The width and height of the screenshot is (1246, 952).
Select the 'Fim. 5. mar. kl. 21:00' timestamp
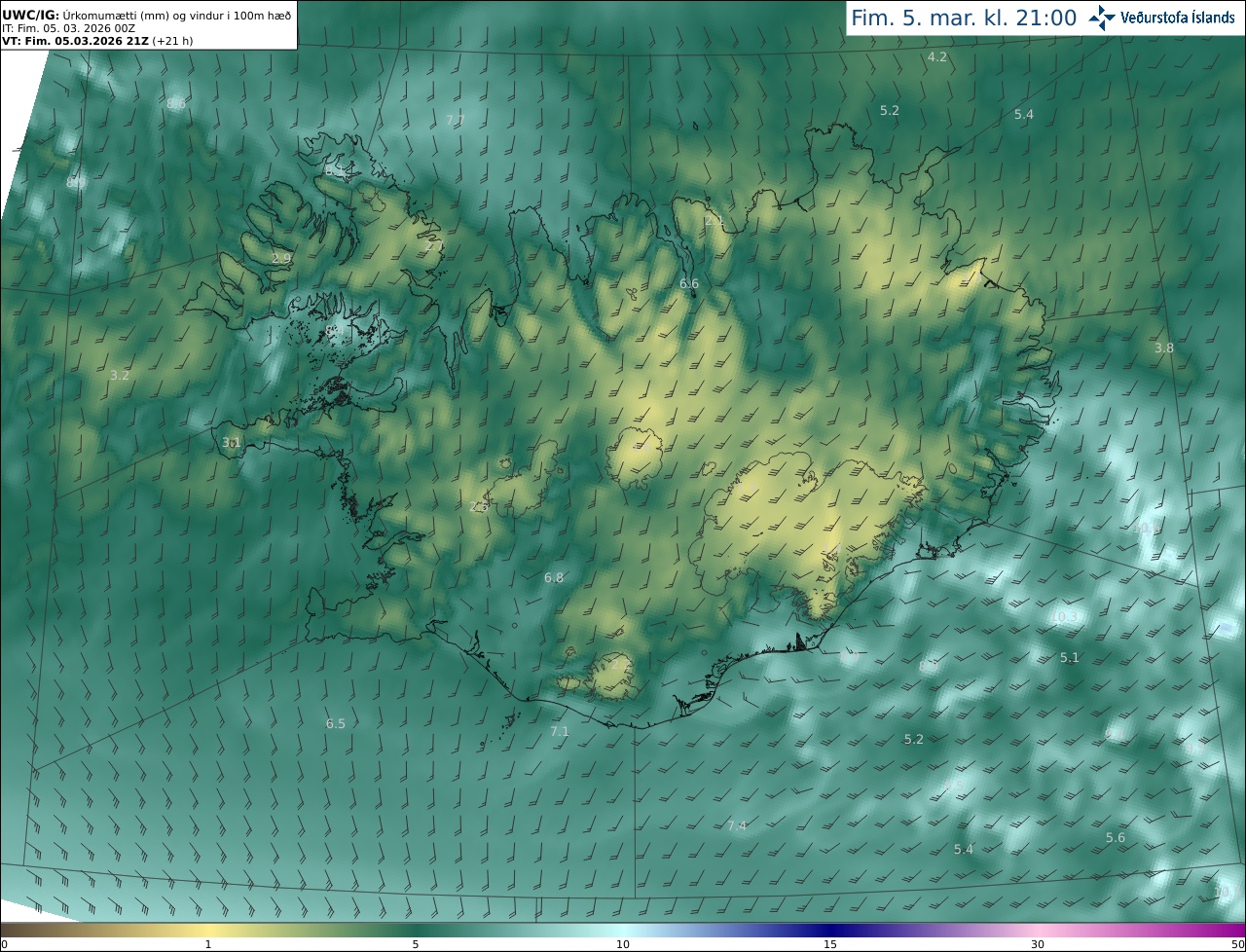pyautogui.click(x=964, y=18)
